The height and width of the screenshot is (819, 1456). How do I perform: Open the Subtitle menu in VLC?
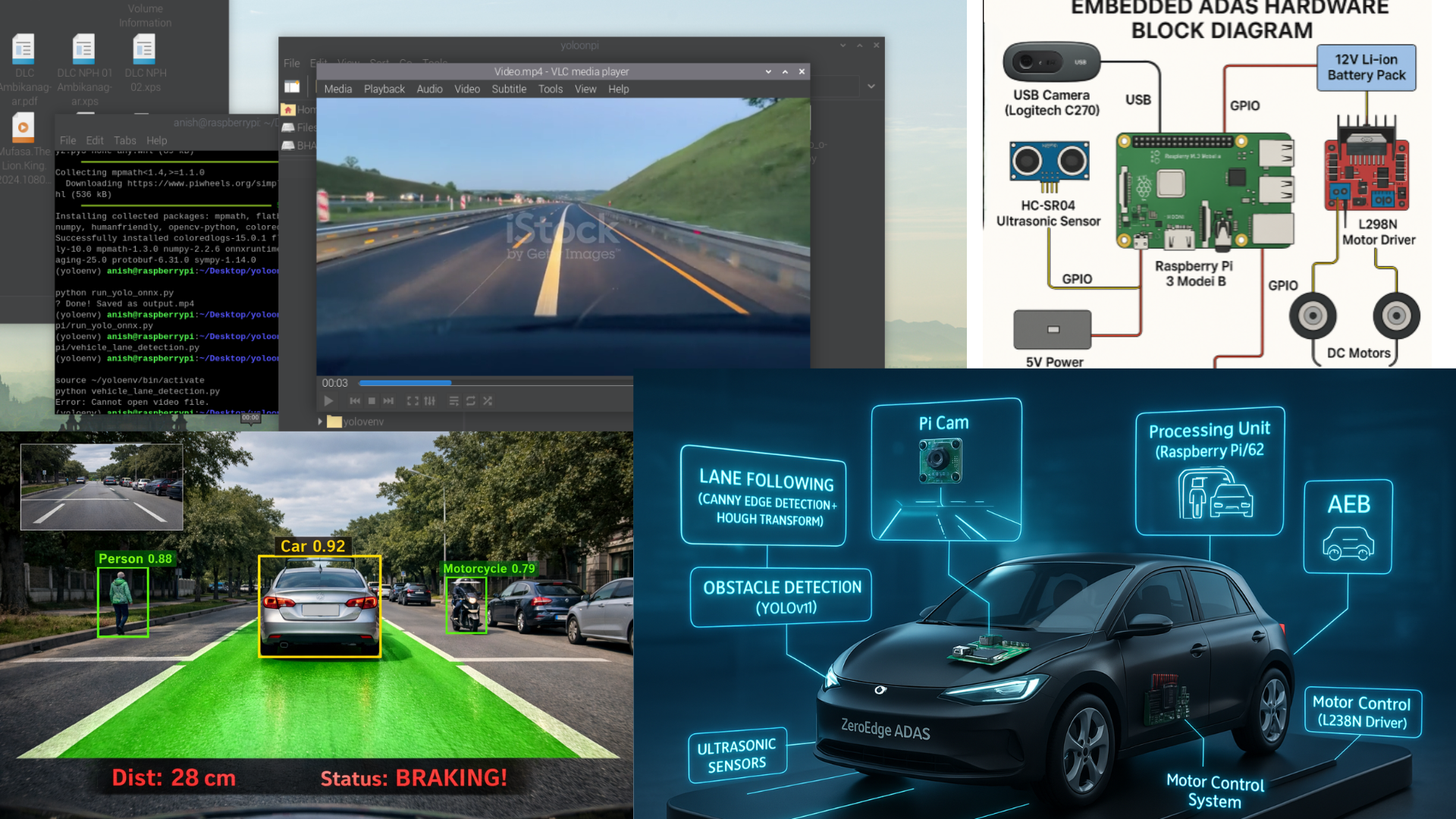[509, 89]
